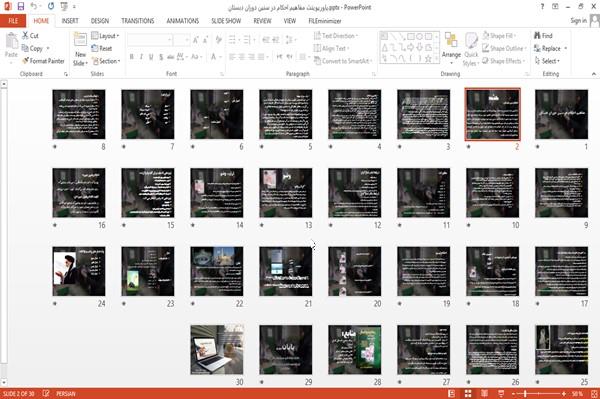This screenshot has height=399, width=600.
Task: Click the Find binoculars icon
Action: [x=538, y=36]
